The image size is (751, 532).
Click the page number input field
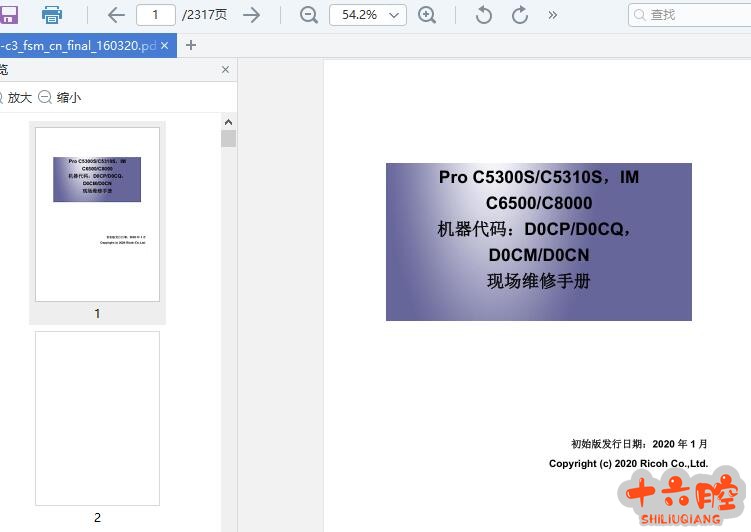[156, 15]
